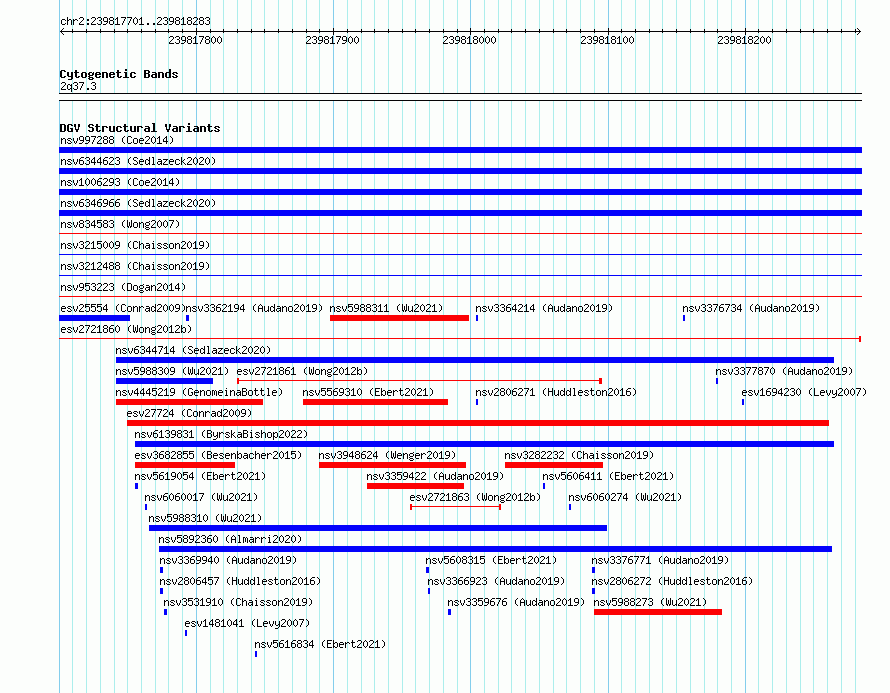Viewport: 890px width, 693px height.
Task: Click nsv6060017 (Wu2021) label
Action: pyautogui.click(x=201, y=497)
